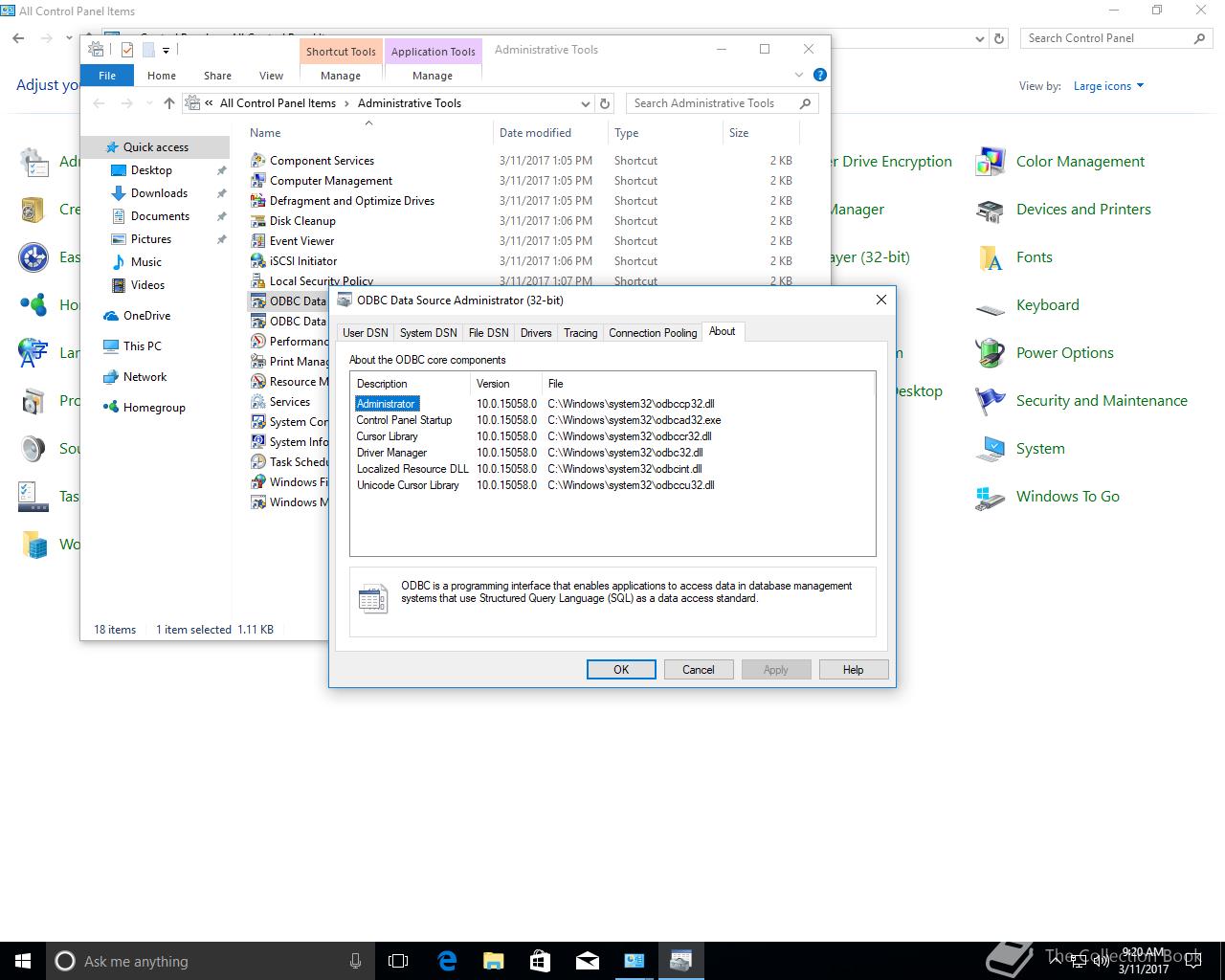Open Share ribbon tab

coord(217,76)
